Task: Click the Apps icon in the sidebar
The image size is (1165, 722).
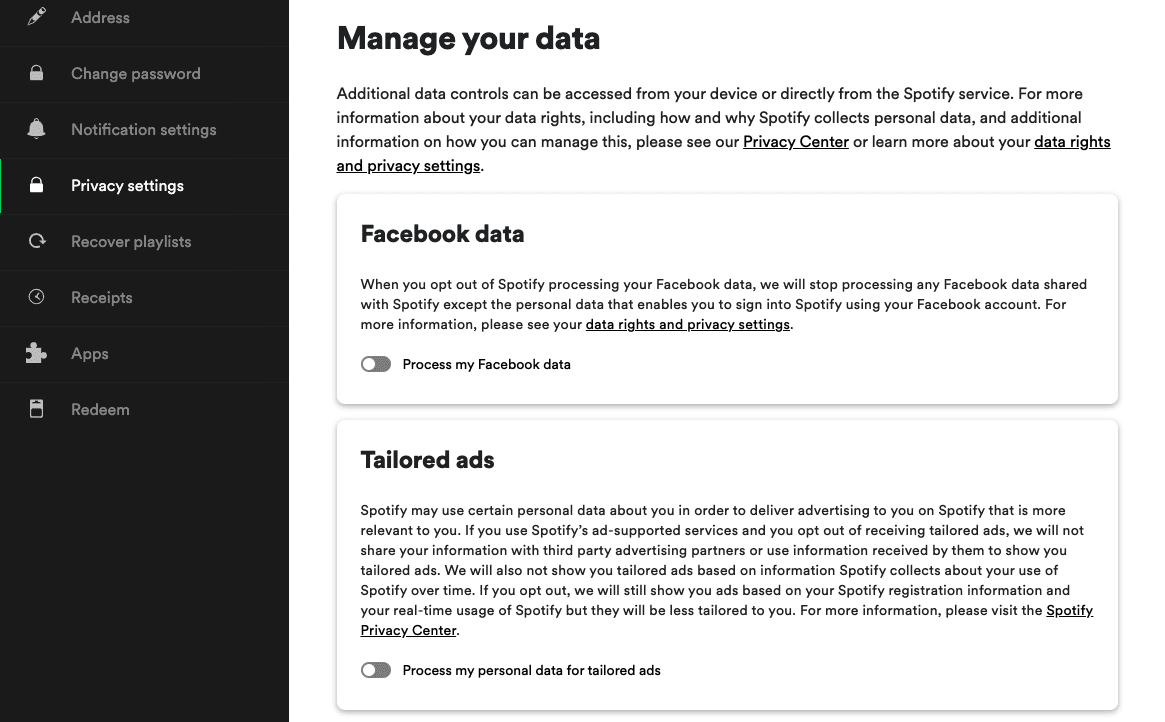Action: [x=37, y=353]
